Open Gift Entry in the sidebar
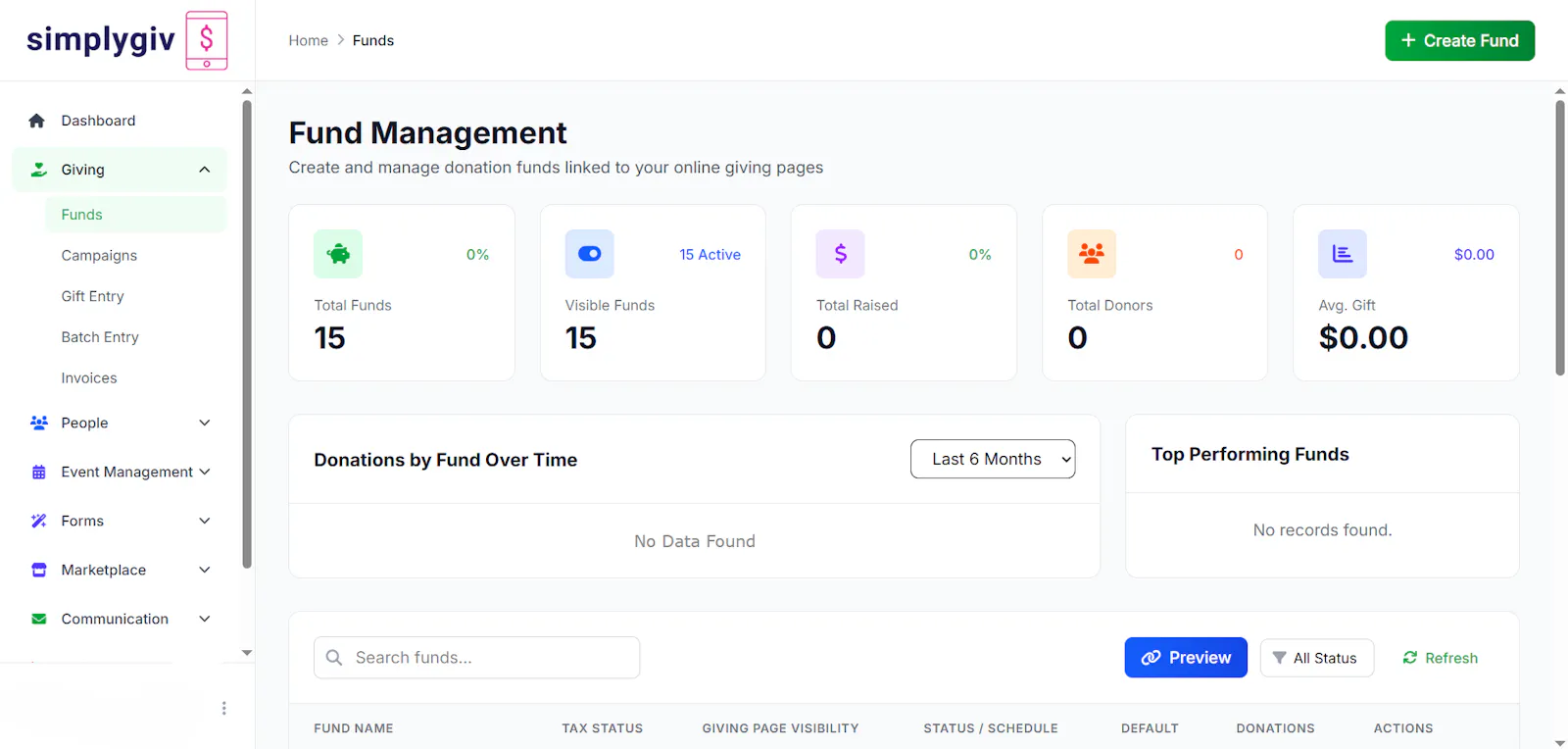This screenshot has width=1568, height=749. pyautogui.click(x=92, y=296)
